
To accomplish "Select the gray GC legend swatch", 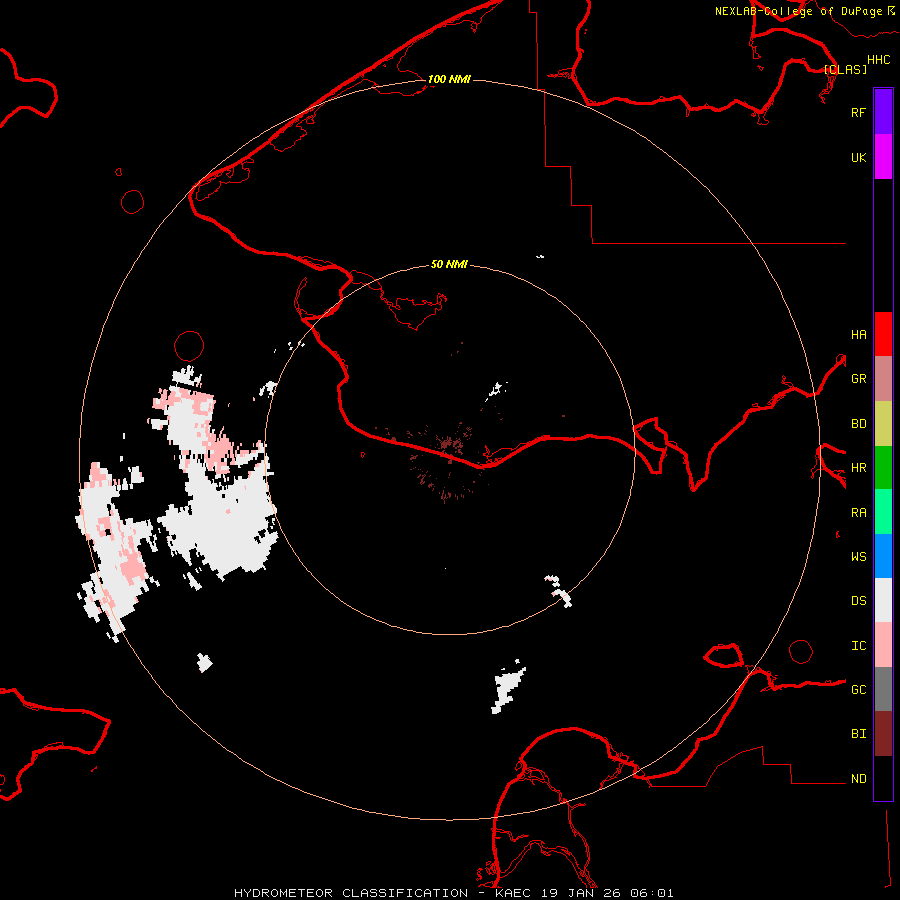I will (883, 689).
